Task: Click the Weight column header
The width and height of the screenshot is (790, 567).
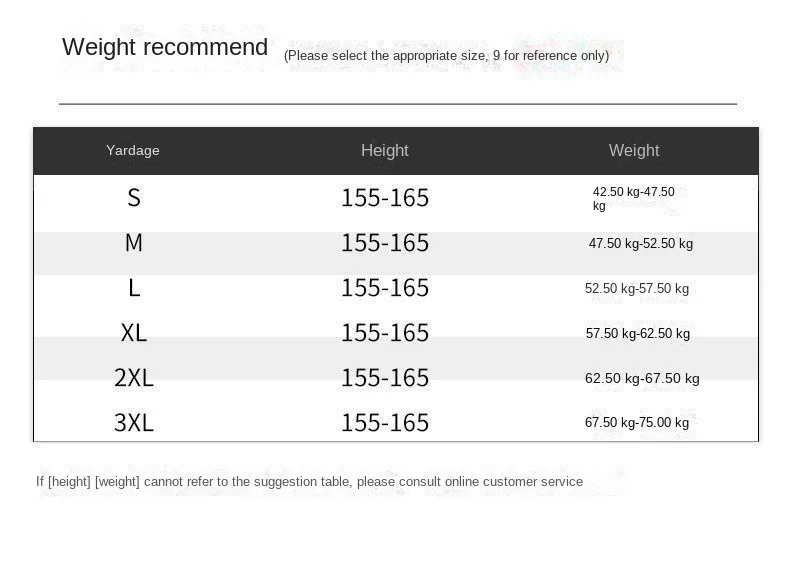Action: tap(634, 150)
